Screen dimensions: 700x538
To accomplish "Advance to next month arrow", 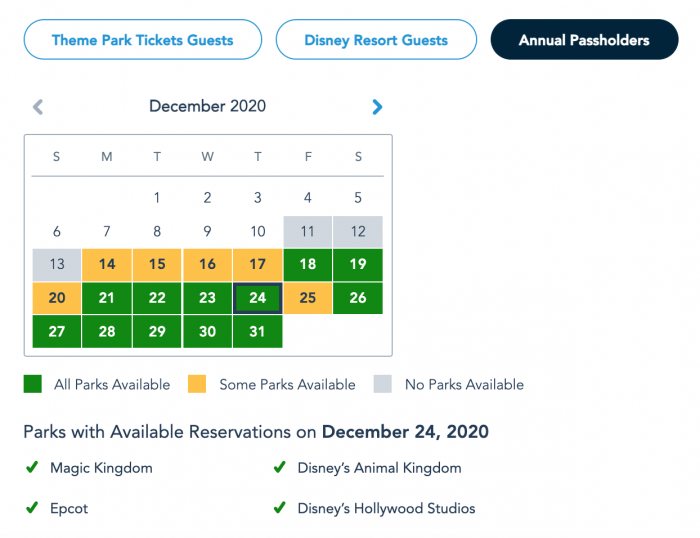I will click(377, 107).
